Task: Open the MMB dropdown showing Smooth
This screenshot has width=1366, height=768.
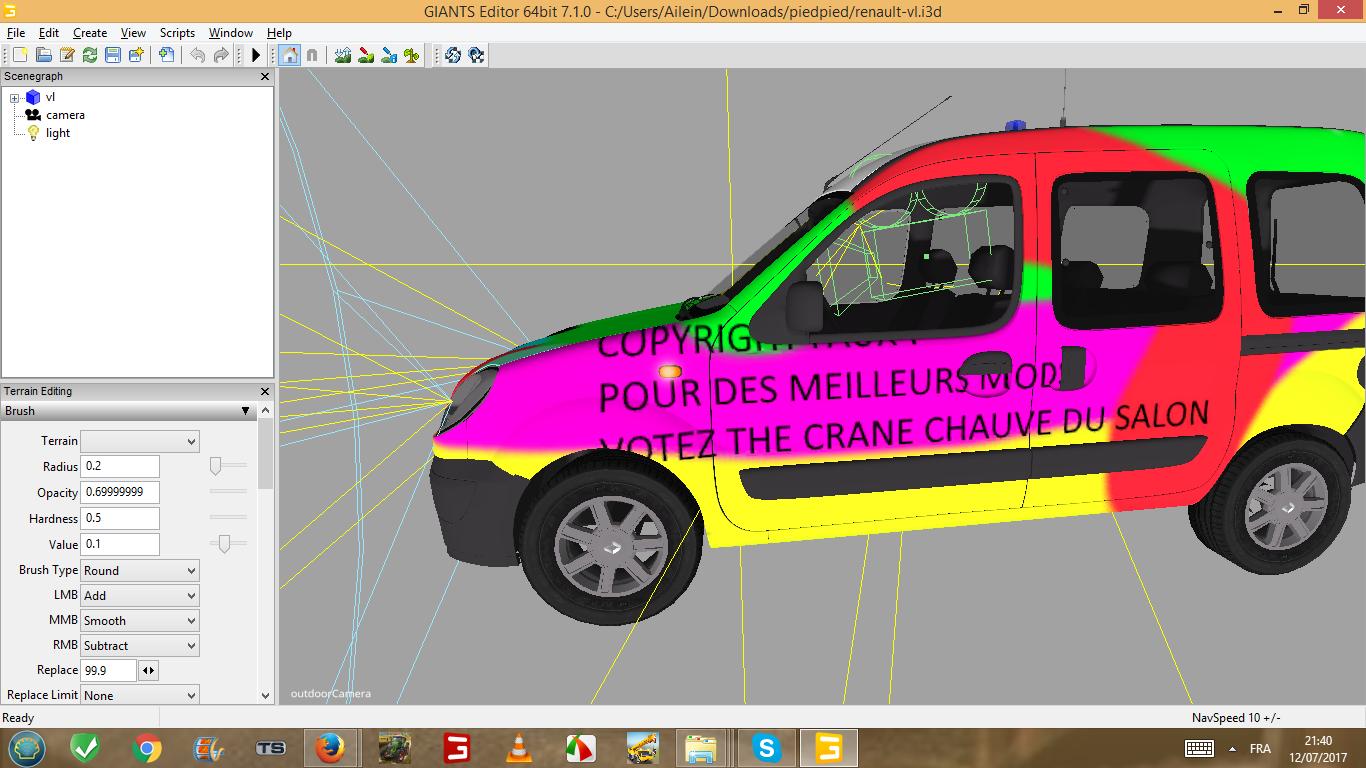Action: click(139, 620)
